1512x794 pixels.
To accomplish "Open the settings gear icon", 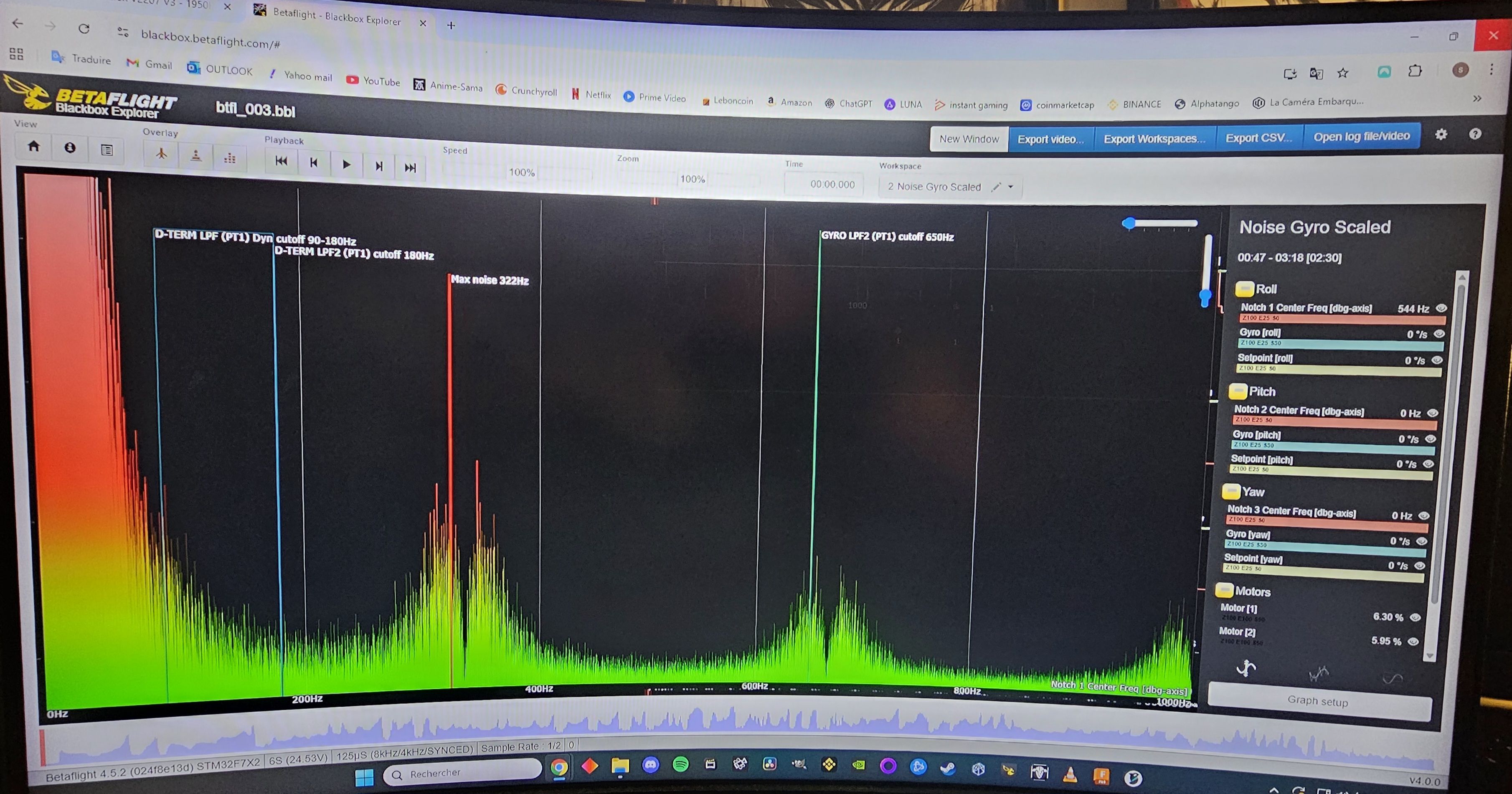I will coord(1441,134).
